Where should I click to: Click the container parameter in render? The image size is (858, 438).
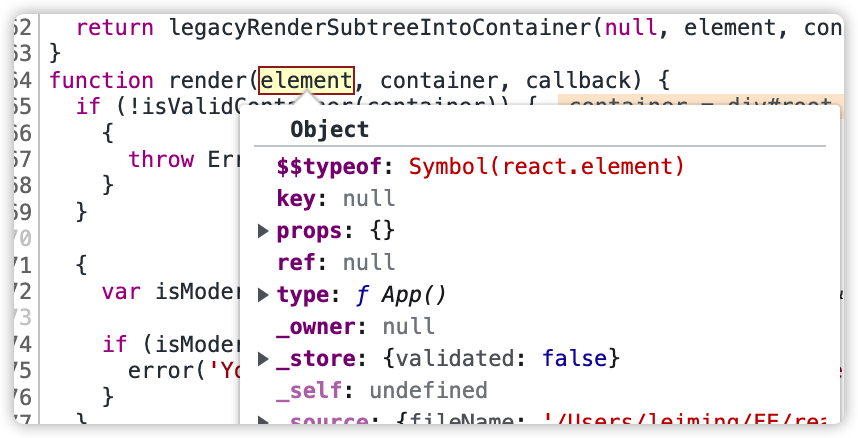pyautogui.click(x=439, y=80)
